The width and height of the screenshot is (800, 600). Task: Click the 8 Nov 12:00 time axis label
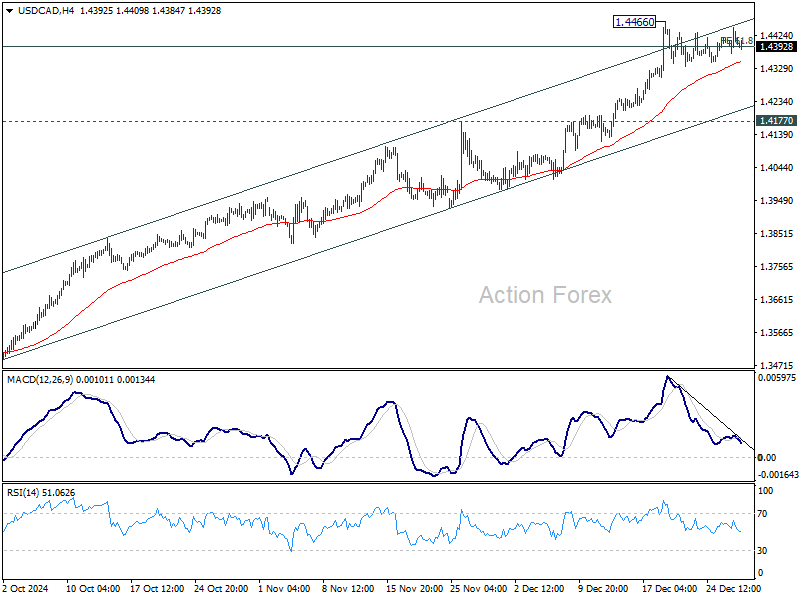click(348, 588)
